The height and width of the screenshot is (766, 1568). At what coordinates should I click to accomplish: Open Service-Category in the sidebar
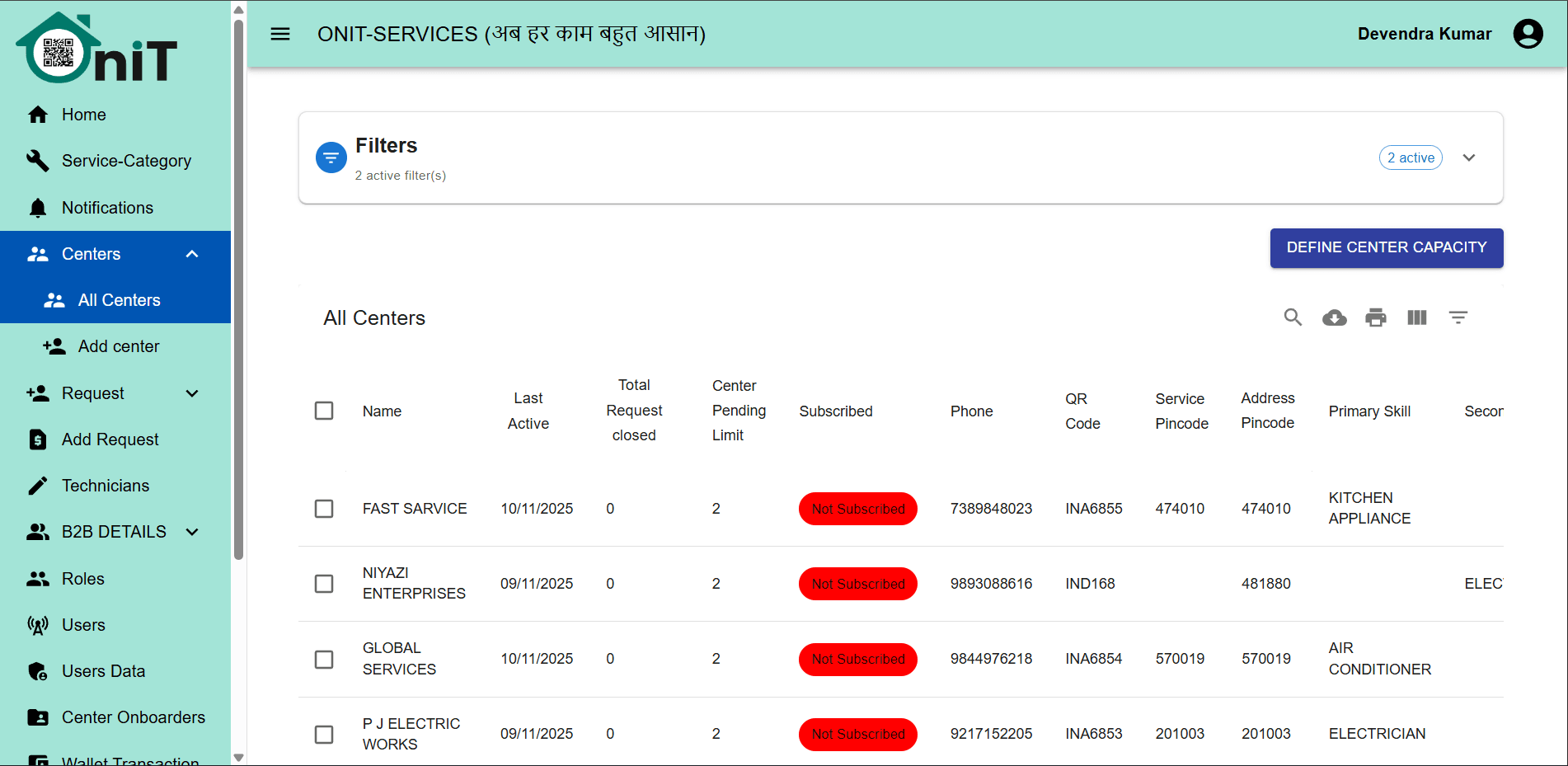pyautogui.click(x=115, y=161)
